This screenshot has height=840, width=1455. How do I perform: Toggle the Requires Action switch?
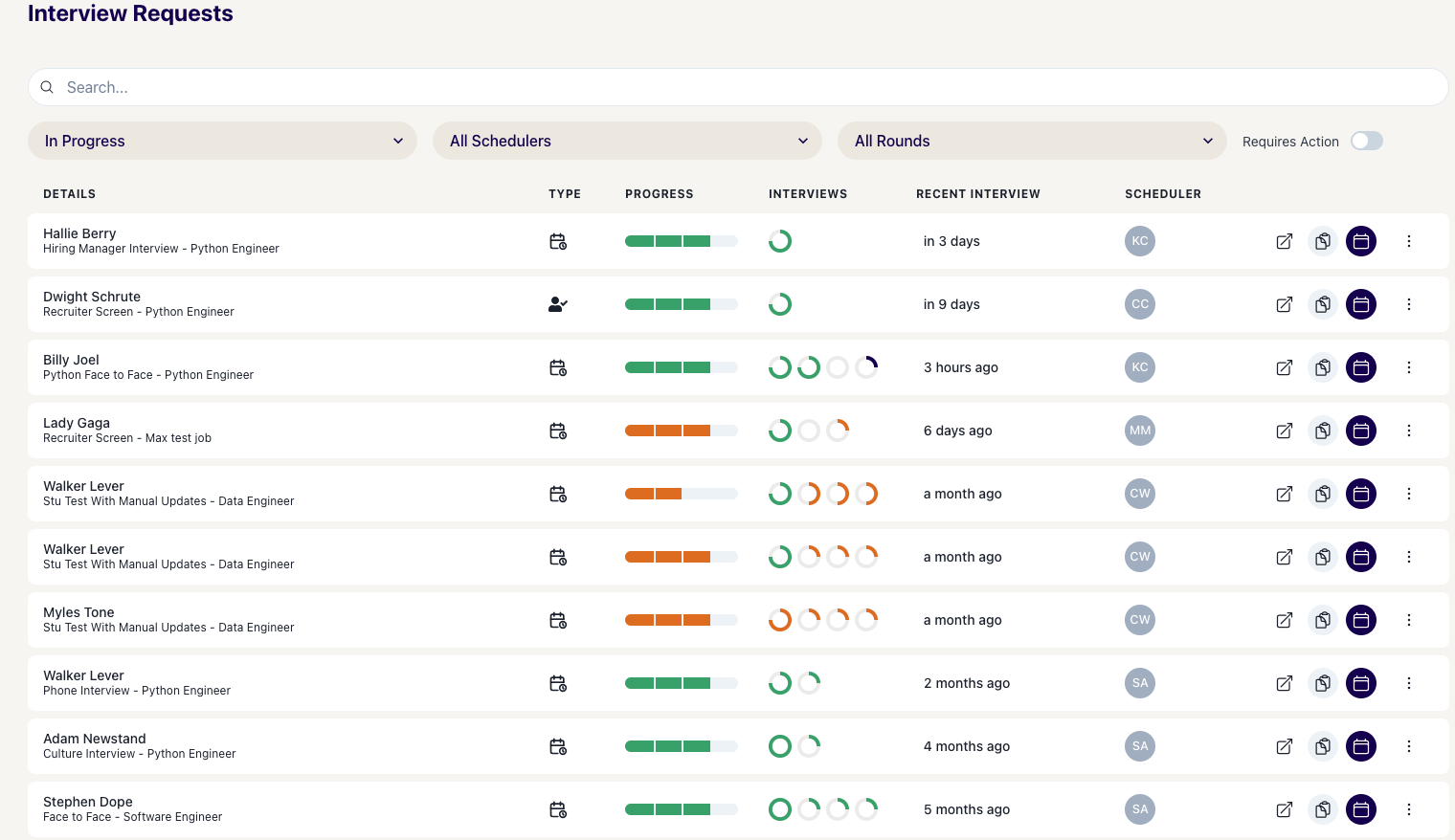point(1367,142)
